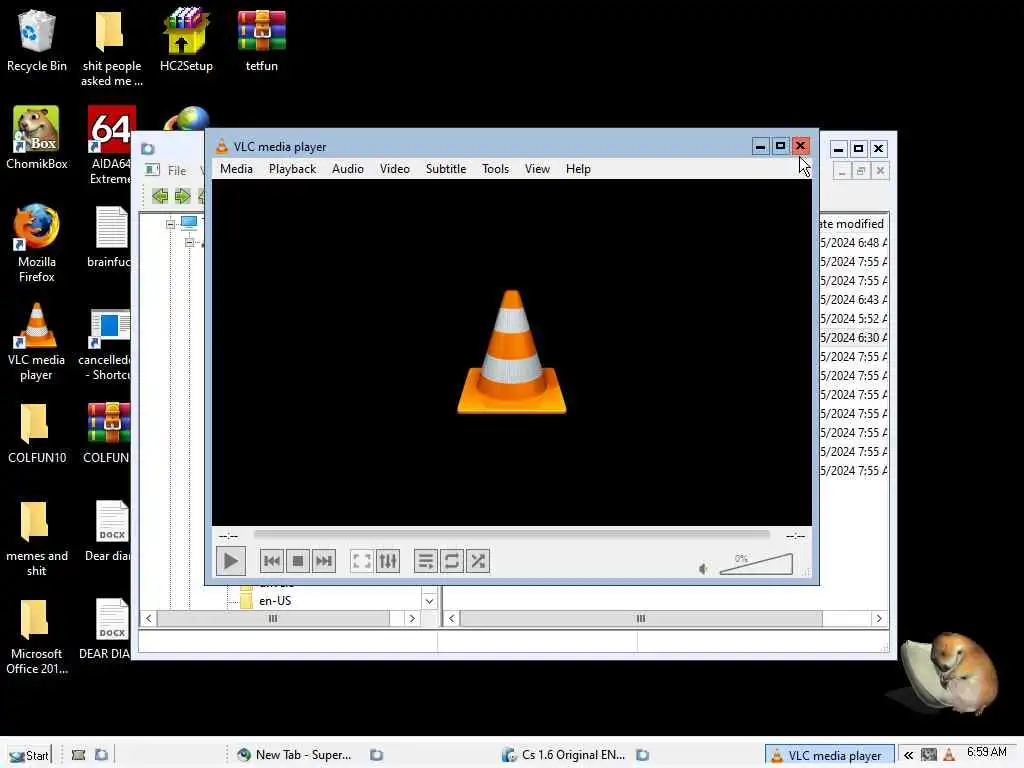
Task: Select the ChomikBox desktop icon
Action: point(37,138)
